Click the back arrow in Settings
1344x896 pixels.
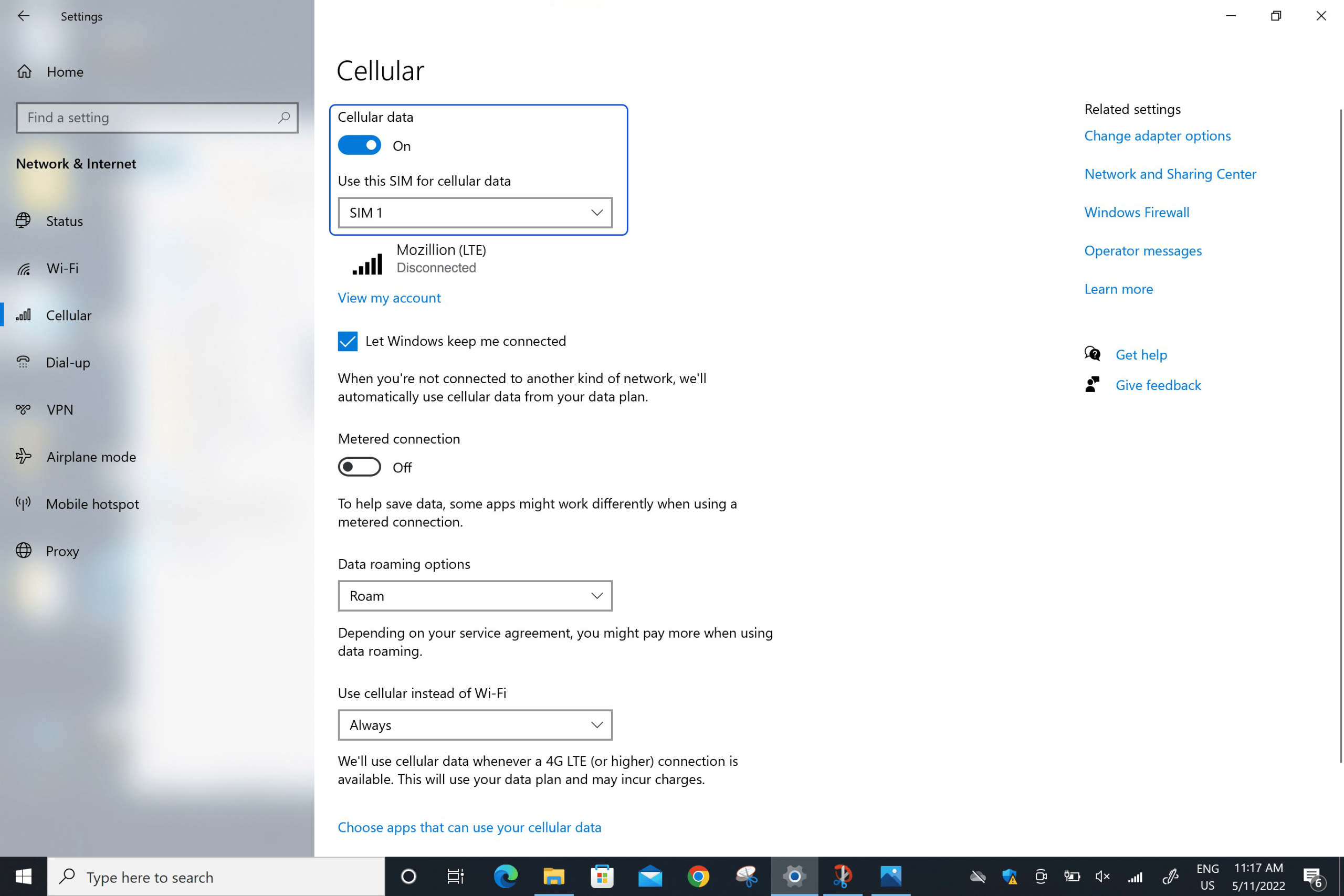coord(24,16)
